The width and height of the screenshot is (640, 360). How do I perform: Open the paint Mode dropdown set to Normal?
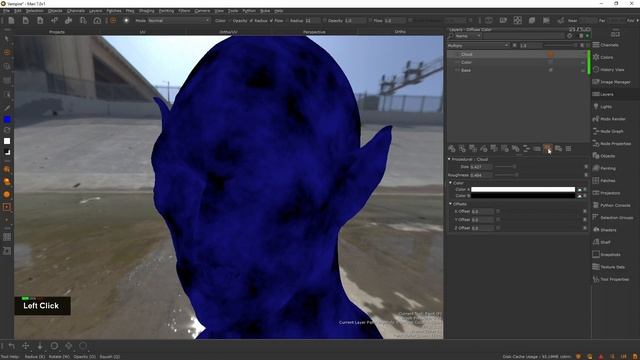(179, 20)
